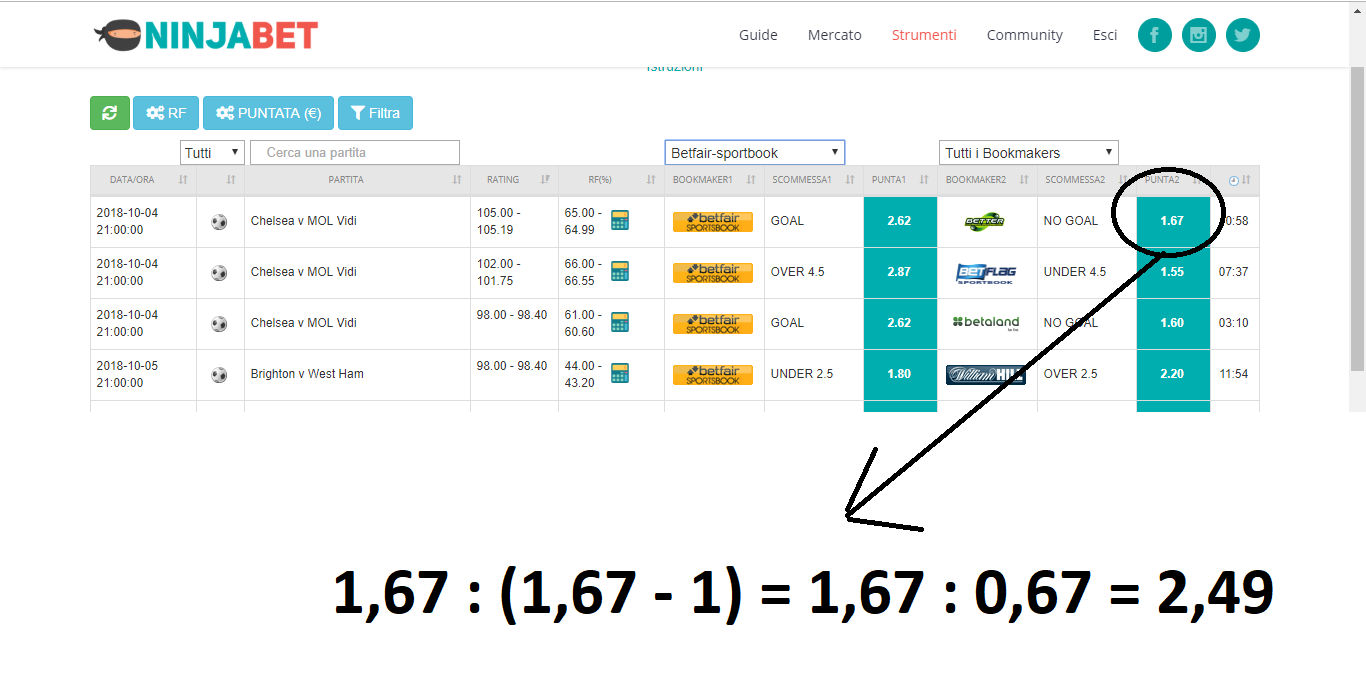Click punta1 odds 2.87
This screenshot has height=674, width=1366.
[900, 272]
